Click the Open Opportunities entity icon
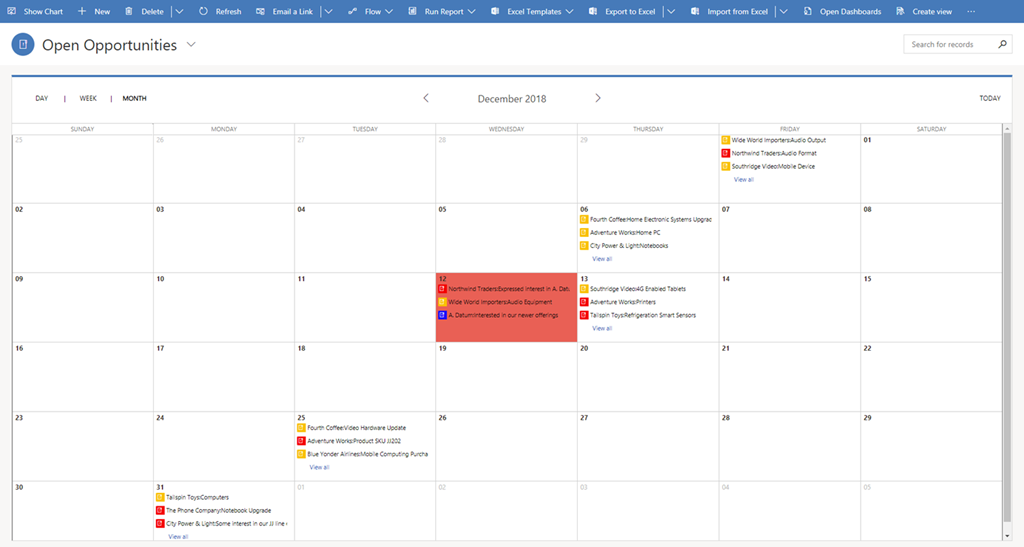Viewport: 1024px width, 547px height. 23,45
